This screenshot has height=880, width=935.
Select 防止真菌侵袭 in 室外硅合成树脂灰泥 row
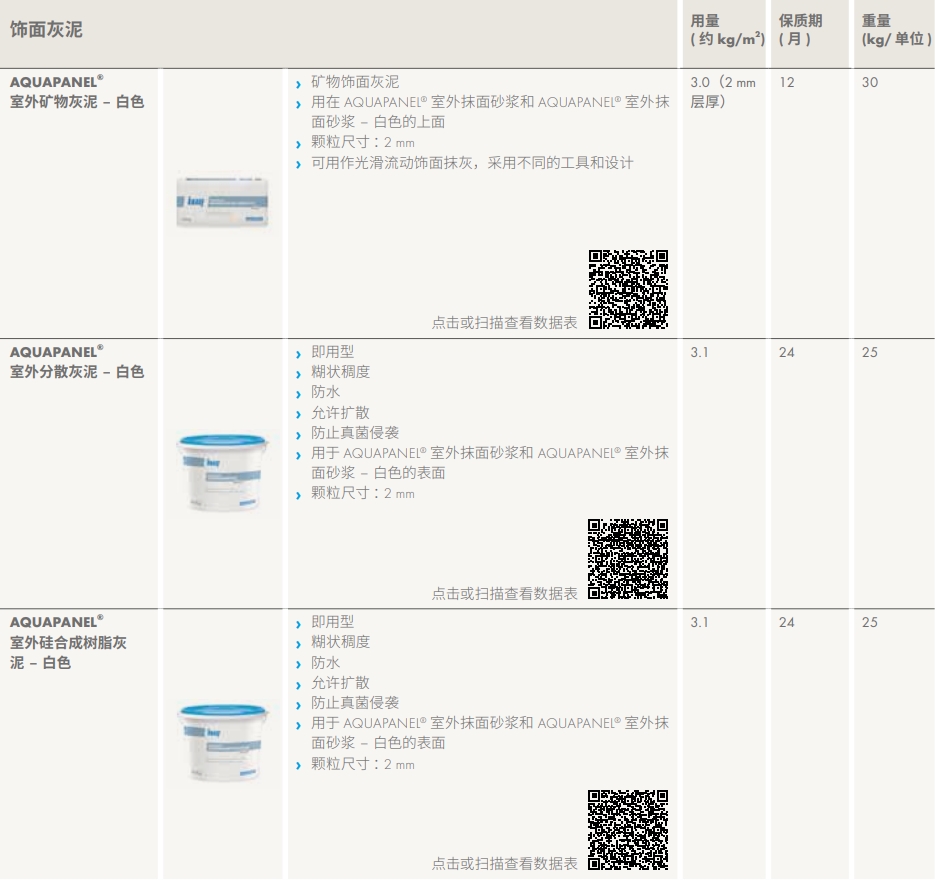(355, 703)
